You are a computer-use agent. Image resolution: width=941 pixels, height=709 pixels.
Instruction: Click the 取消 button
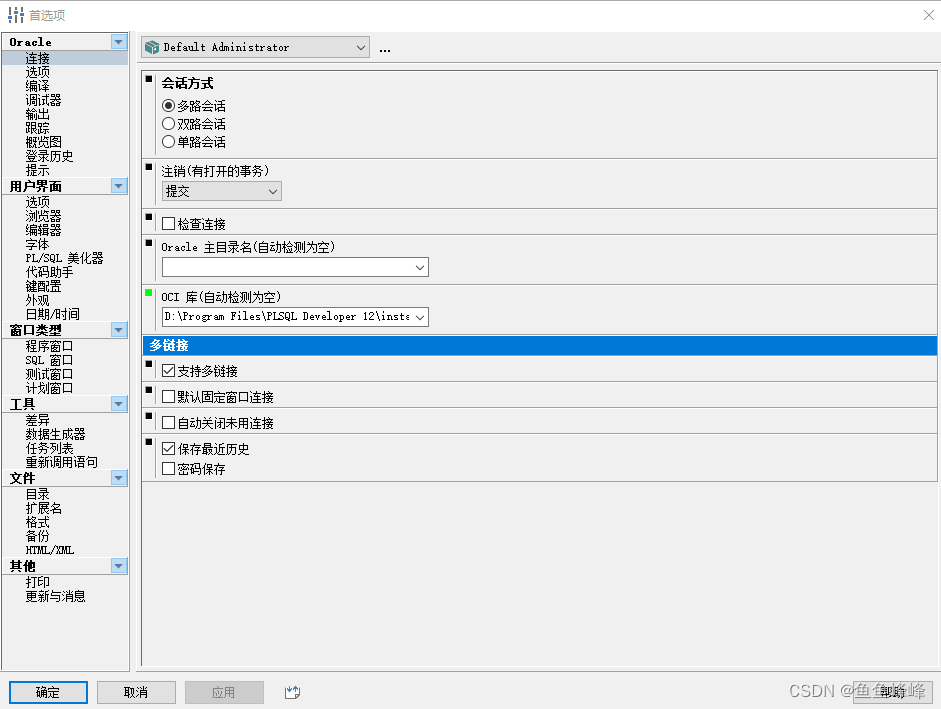coord(136,691)
